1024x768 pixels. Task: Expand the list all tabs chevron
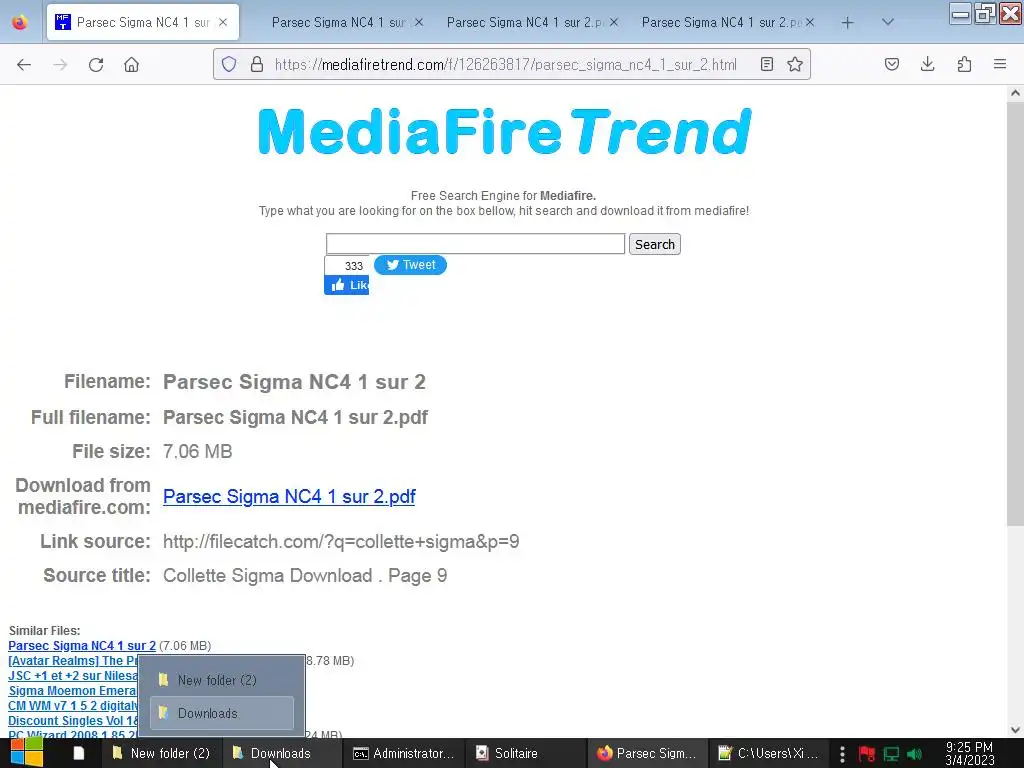(x=888, y=22)
